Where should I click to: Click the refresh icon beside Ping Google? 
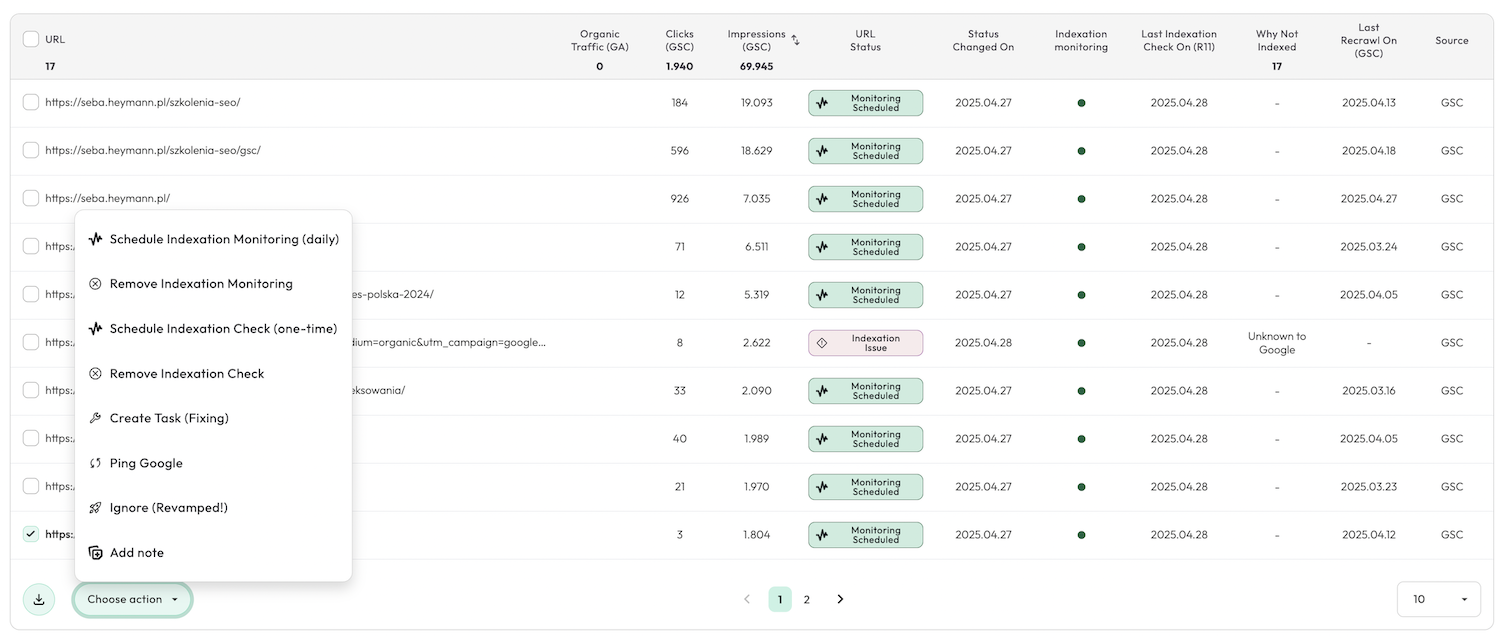pos(95,463)
